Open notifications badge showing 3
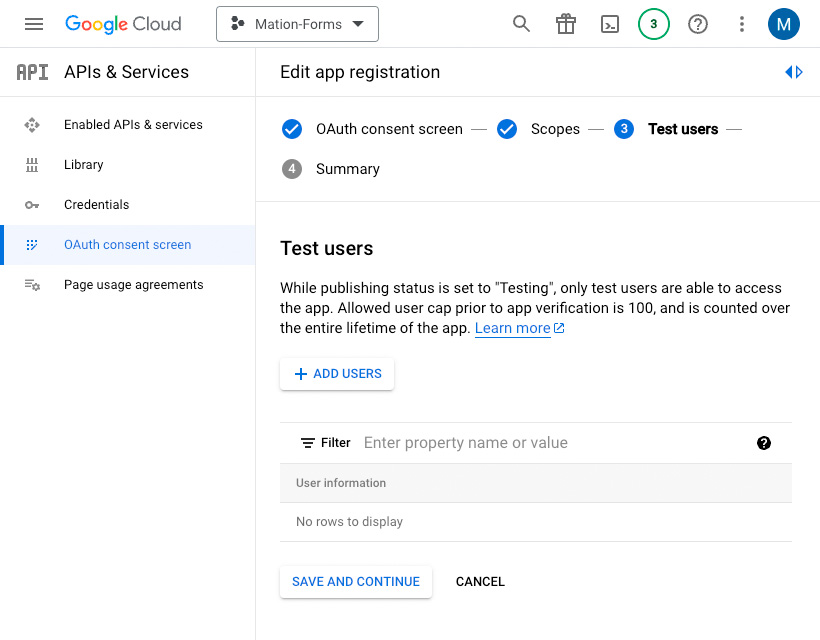This screenshot has height=640, width=820. click(x=654, y=24)
